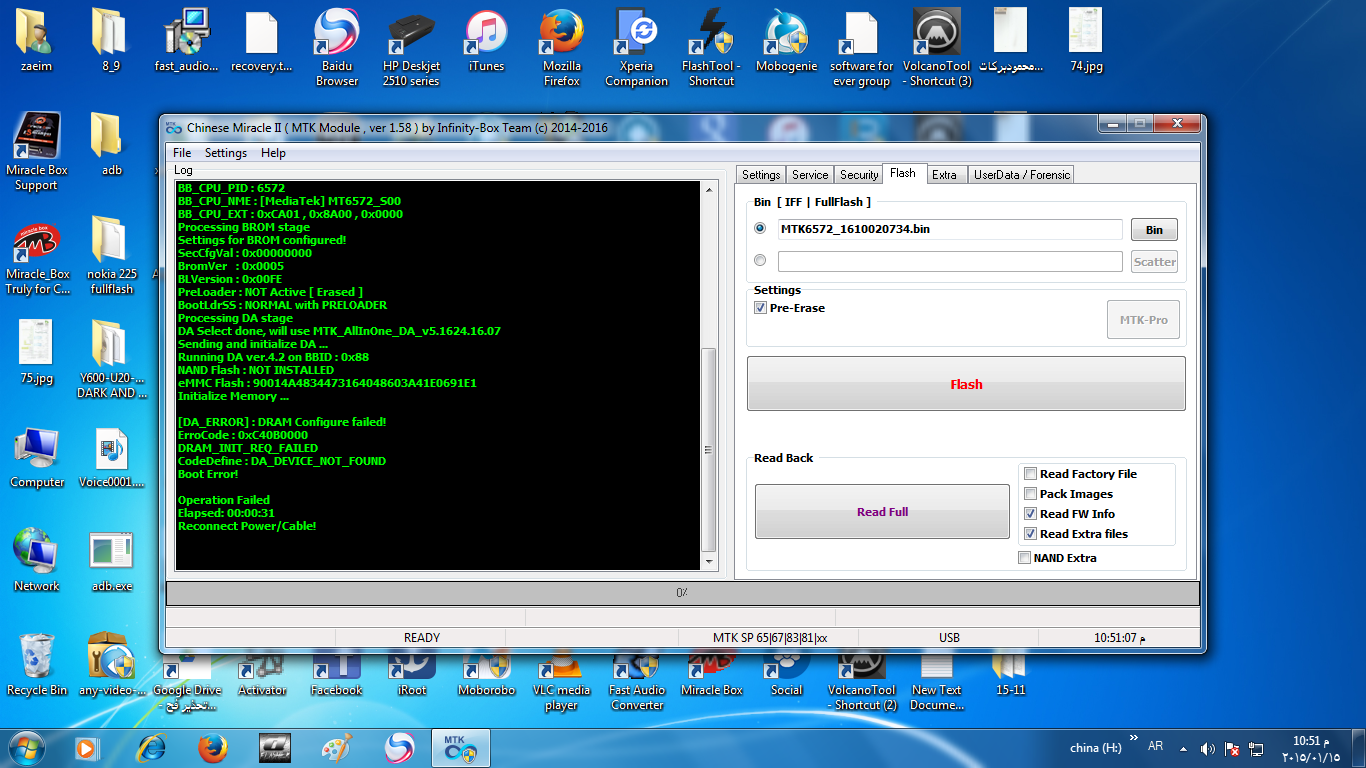This screenshot has width=1366, height=768.
Task: Open Voice0001 audio file icon
Action: pyautogui.click(x=111, y=457)
